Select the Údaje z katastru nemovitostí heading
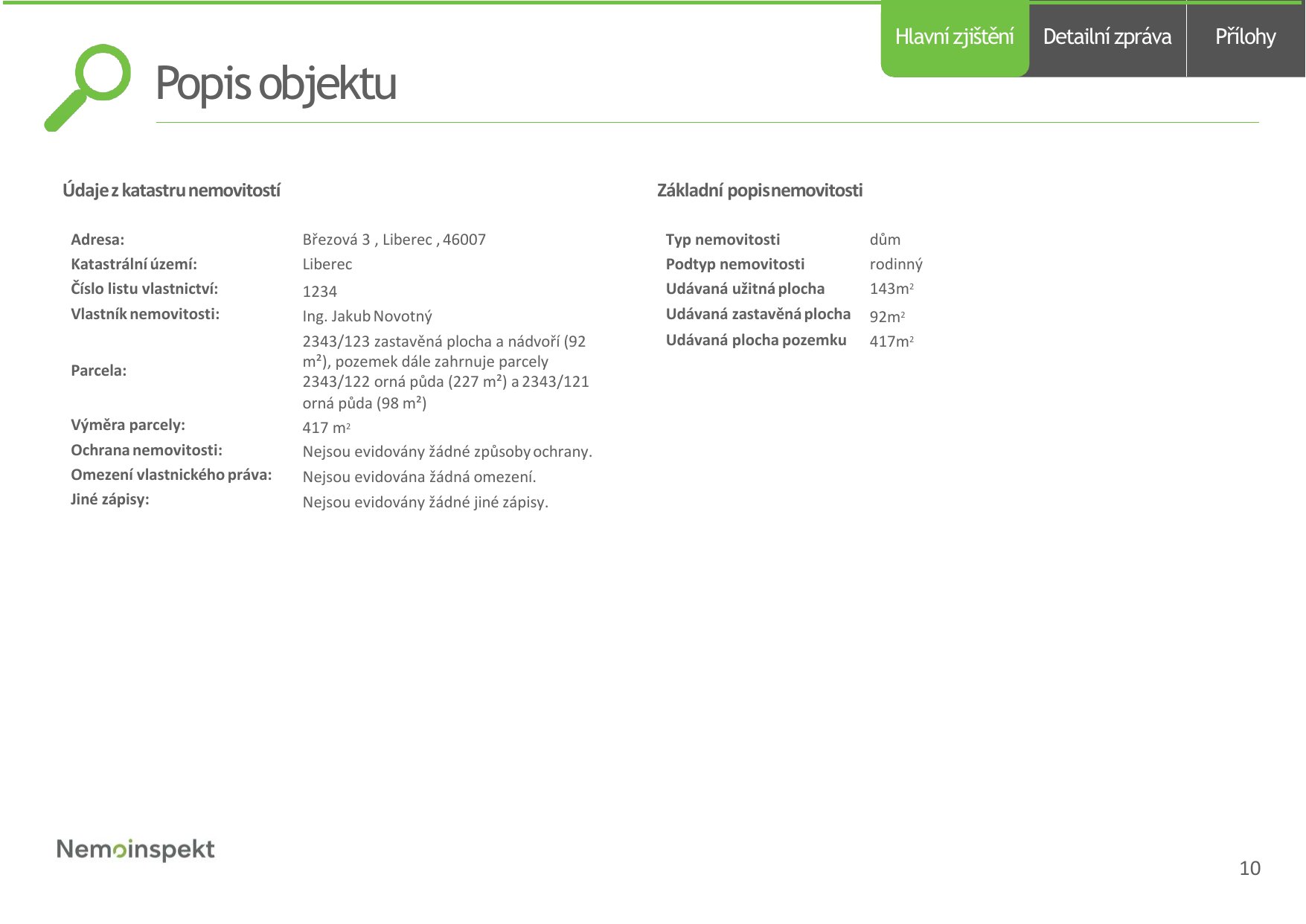1306x924 pixels. [171, 190]
